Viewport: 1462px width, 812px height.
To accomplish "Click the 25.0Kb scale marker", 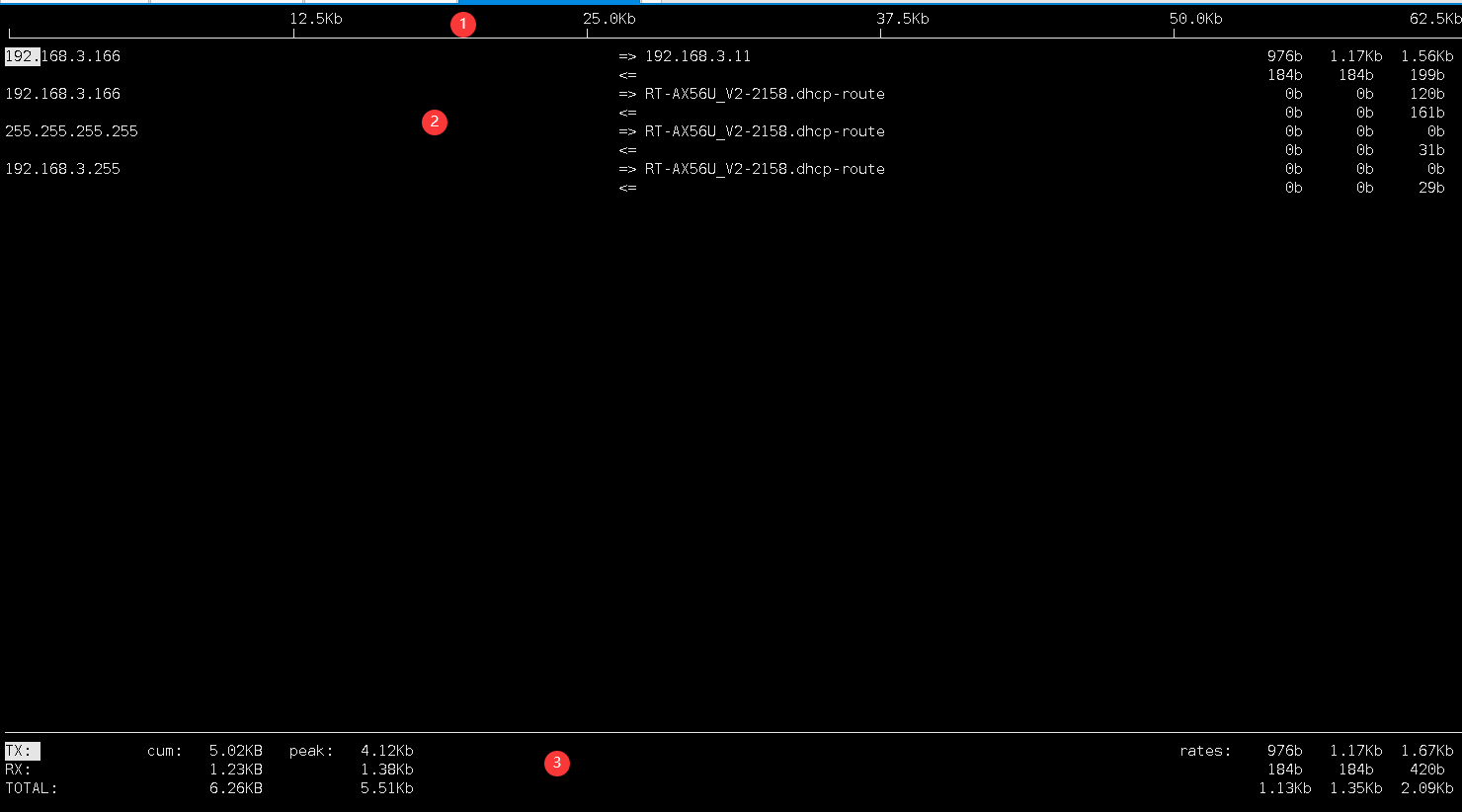I will pos(609,18).
